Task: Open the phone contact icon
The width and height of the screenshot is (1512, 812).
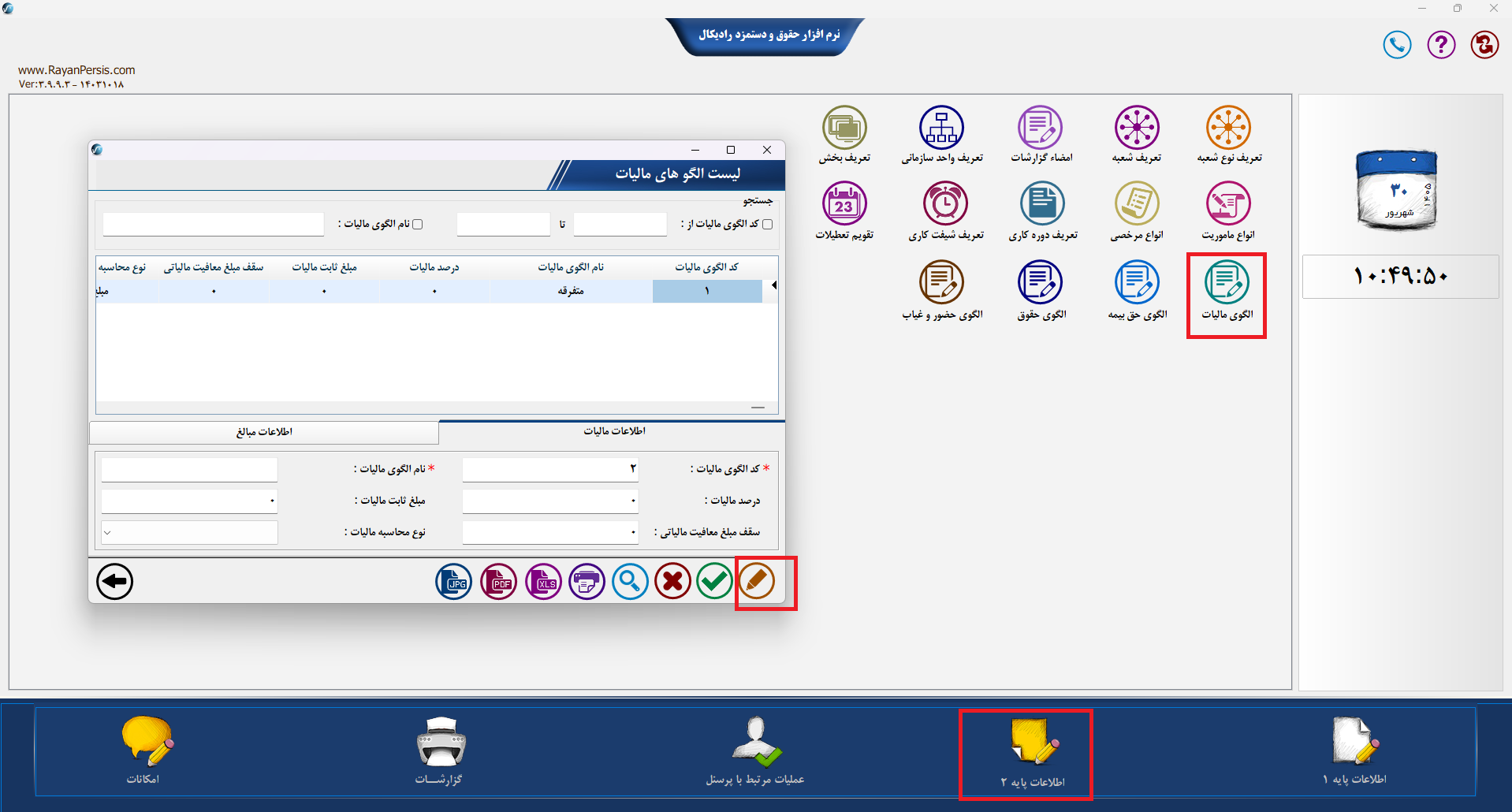Action: pyautogui.click(x=1397, y=45)
